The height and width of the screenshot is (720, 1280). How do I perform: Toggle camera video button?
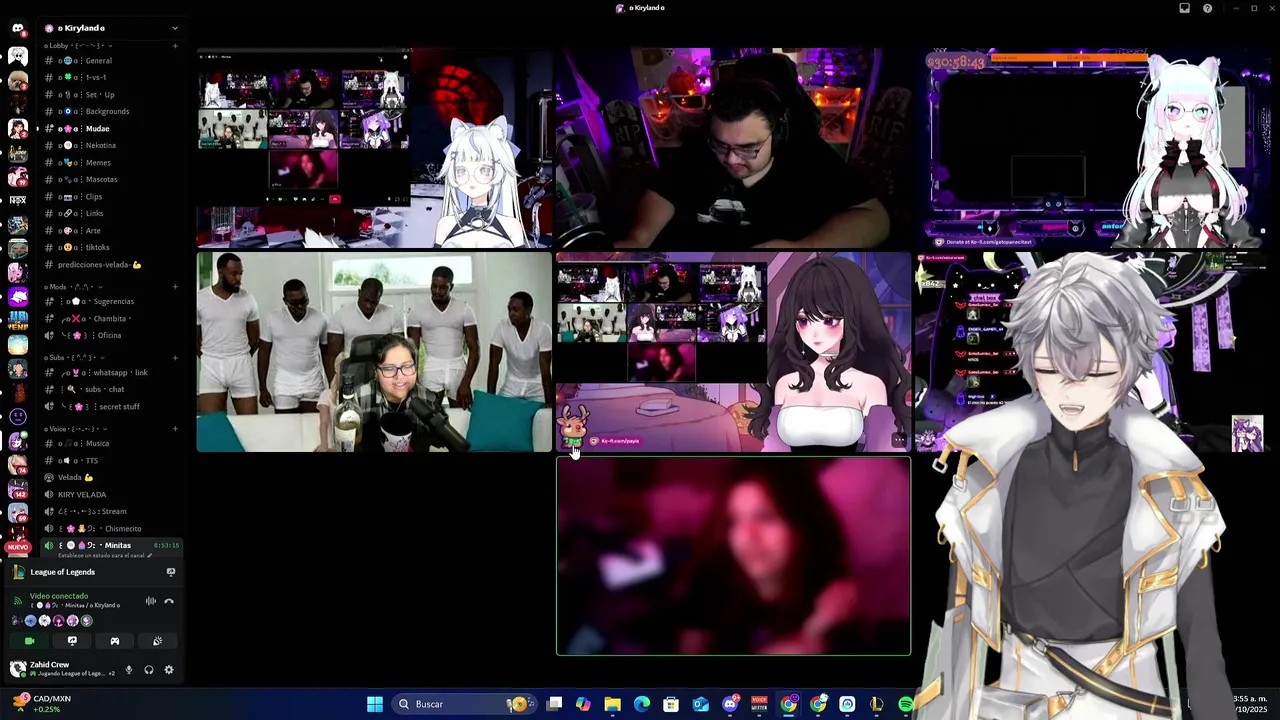coord(29,641)
